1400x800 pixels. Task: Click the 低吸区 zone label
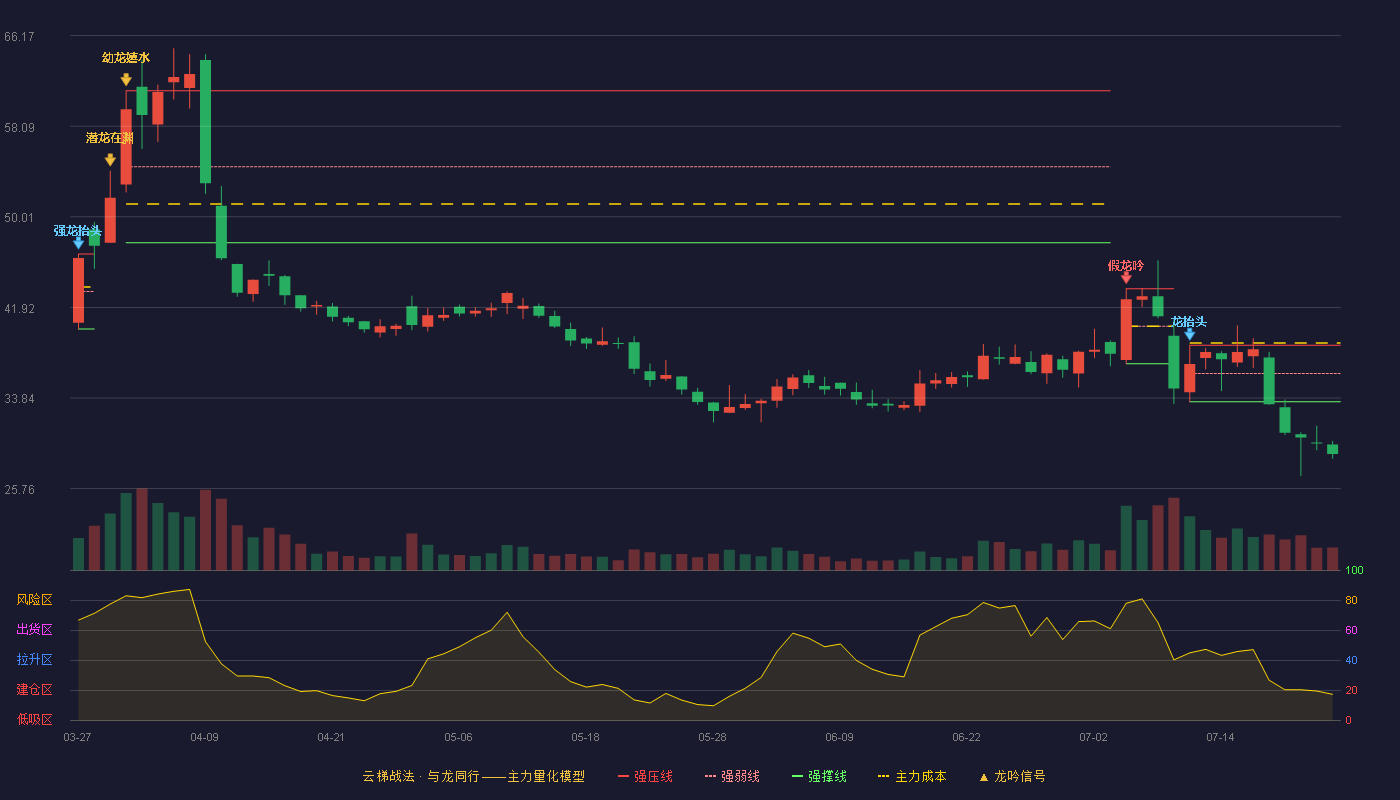pyautogui.click(x=34, y=720)
